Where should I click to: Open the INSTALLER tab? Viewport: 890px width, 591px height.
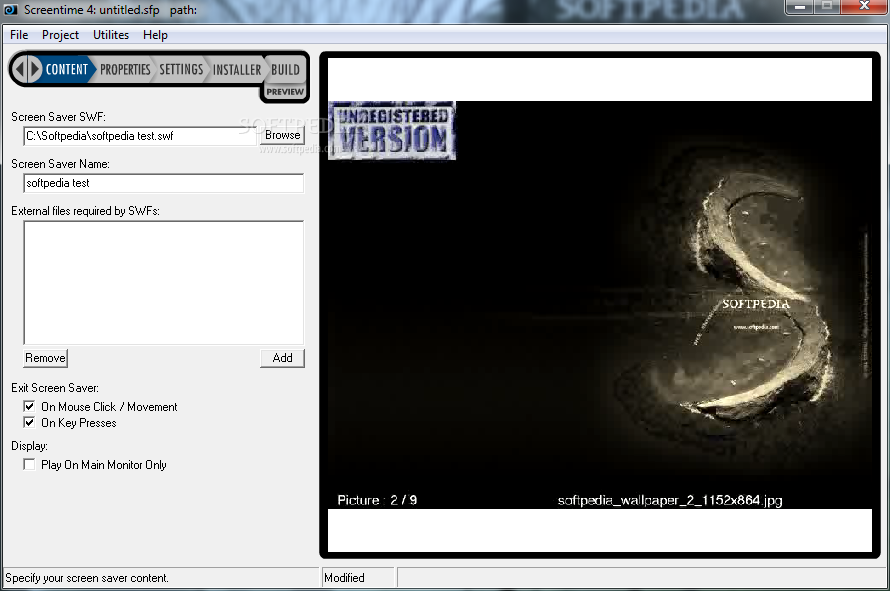pos(237,69)
